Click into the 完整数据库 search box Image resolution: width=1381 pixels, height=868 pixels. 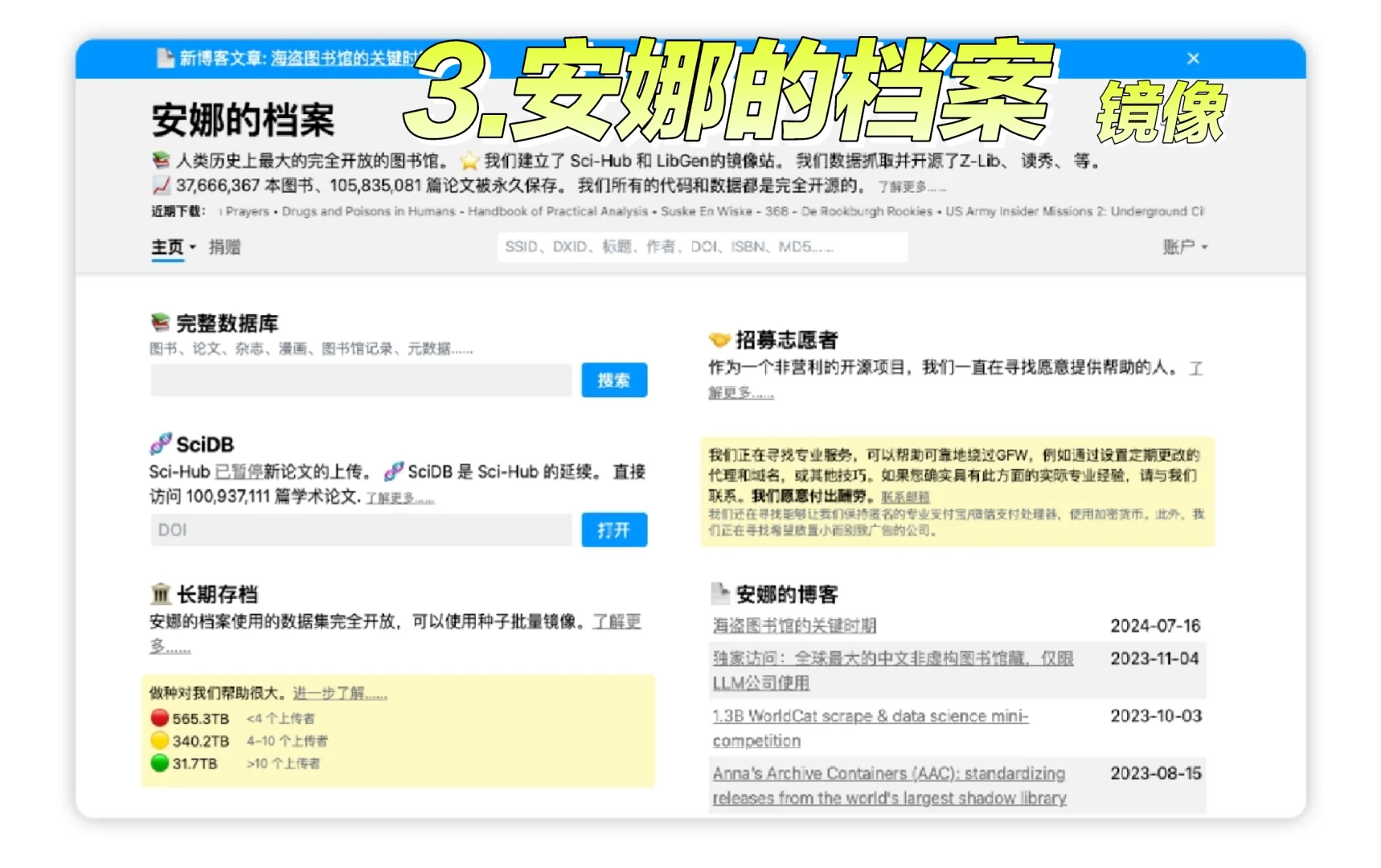click(x=361, y=380)
